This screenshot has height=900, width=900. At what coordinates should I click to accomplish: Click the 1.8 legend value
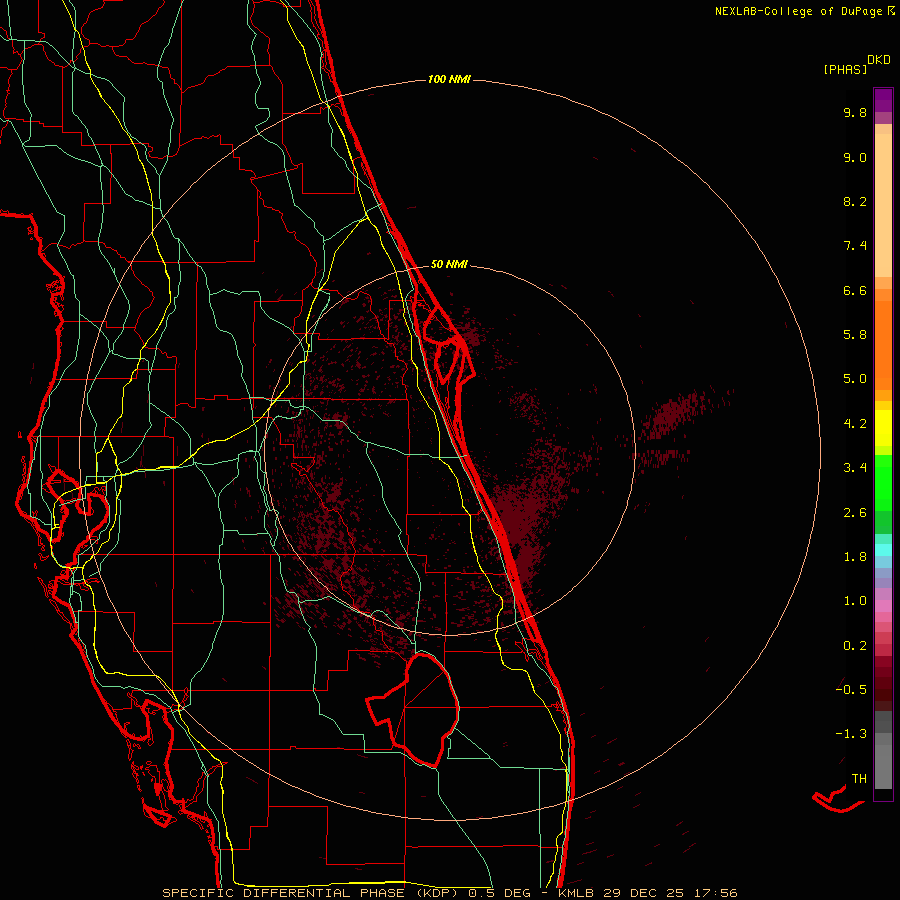tap(855, 557)
